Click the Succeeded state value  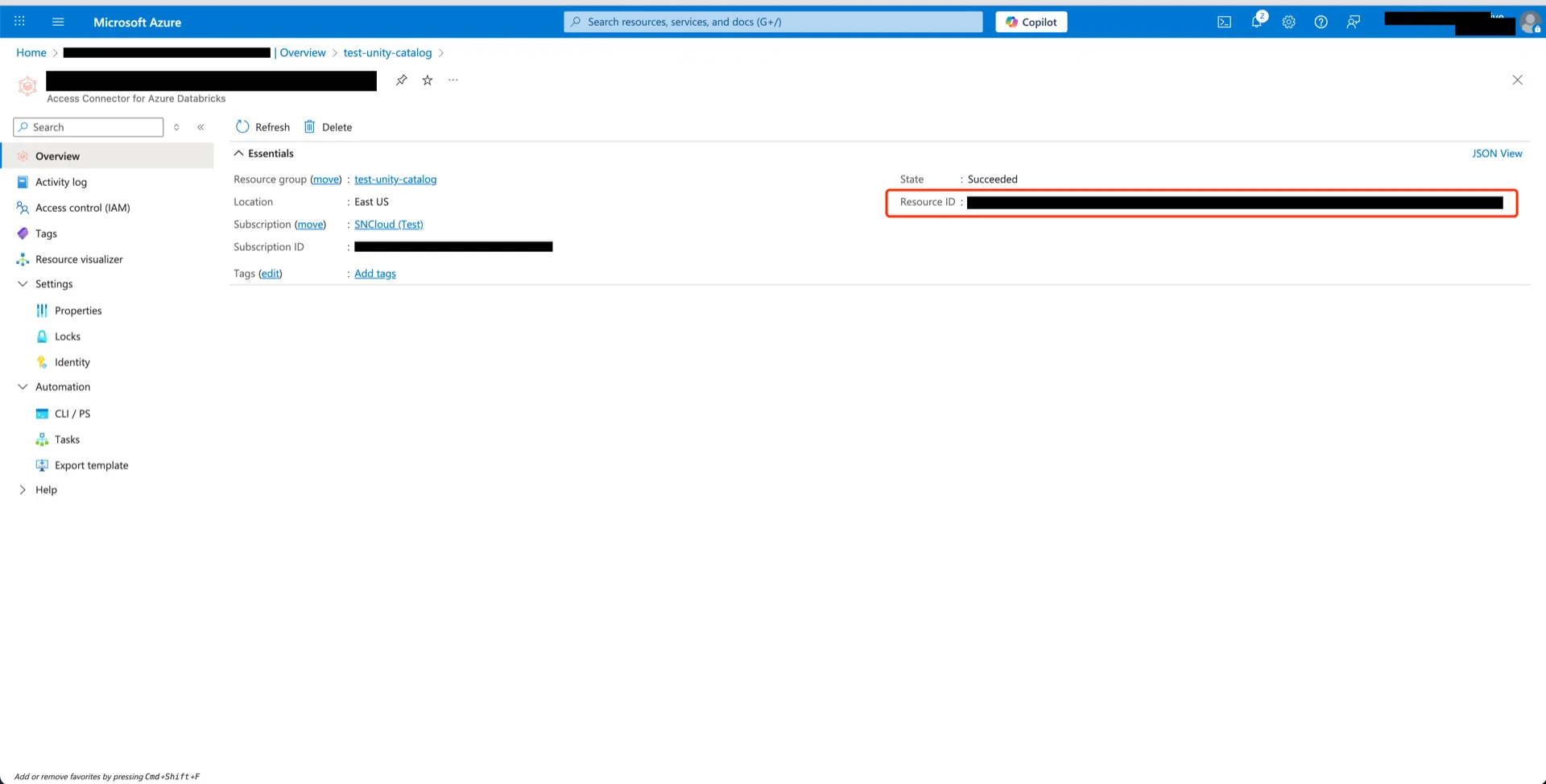coord(993,179)
